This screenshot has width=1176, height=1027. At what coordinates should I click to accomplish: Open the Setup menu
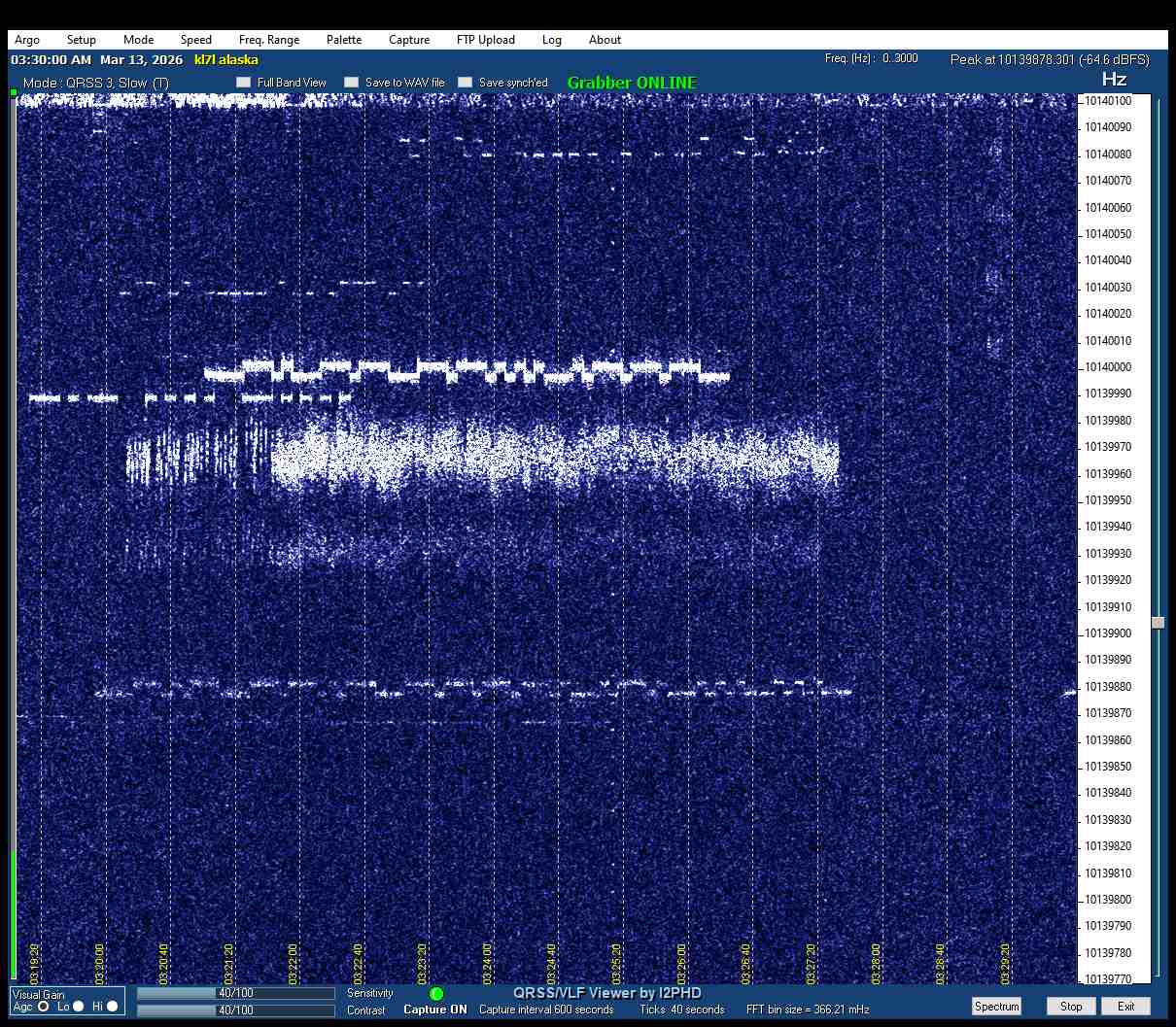click(x=82, y=40)
